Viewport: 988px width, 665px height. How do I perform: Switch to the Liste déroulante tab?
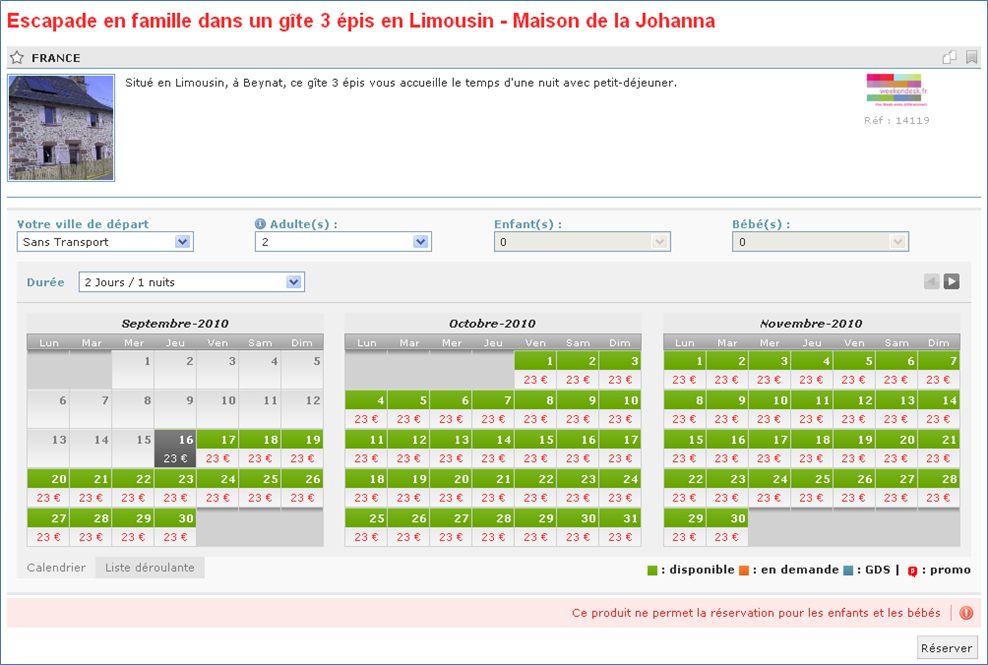click(x=150, y=568)
